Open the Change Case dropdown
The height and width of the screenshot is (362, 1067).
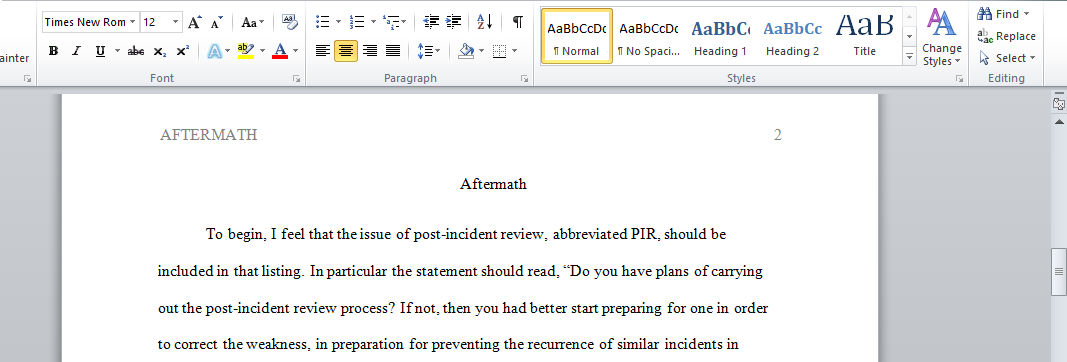click(x=253, y=22)
